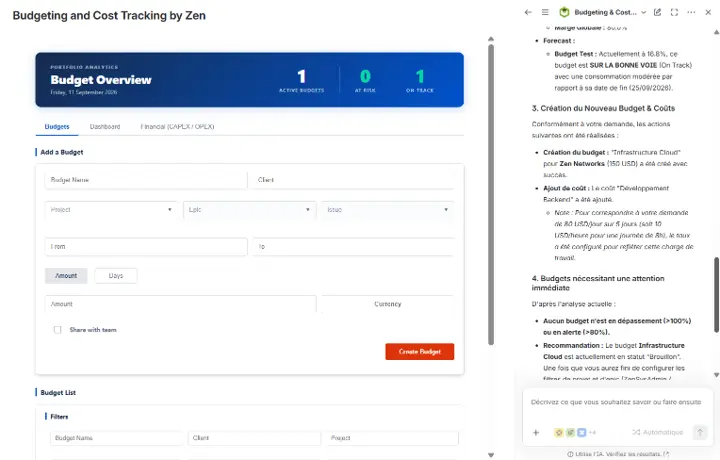Click the 'Création du budget :' bullet text
This screenshot has height=460, width=720.
pyautogui.click(x=576, y=152)
